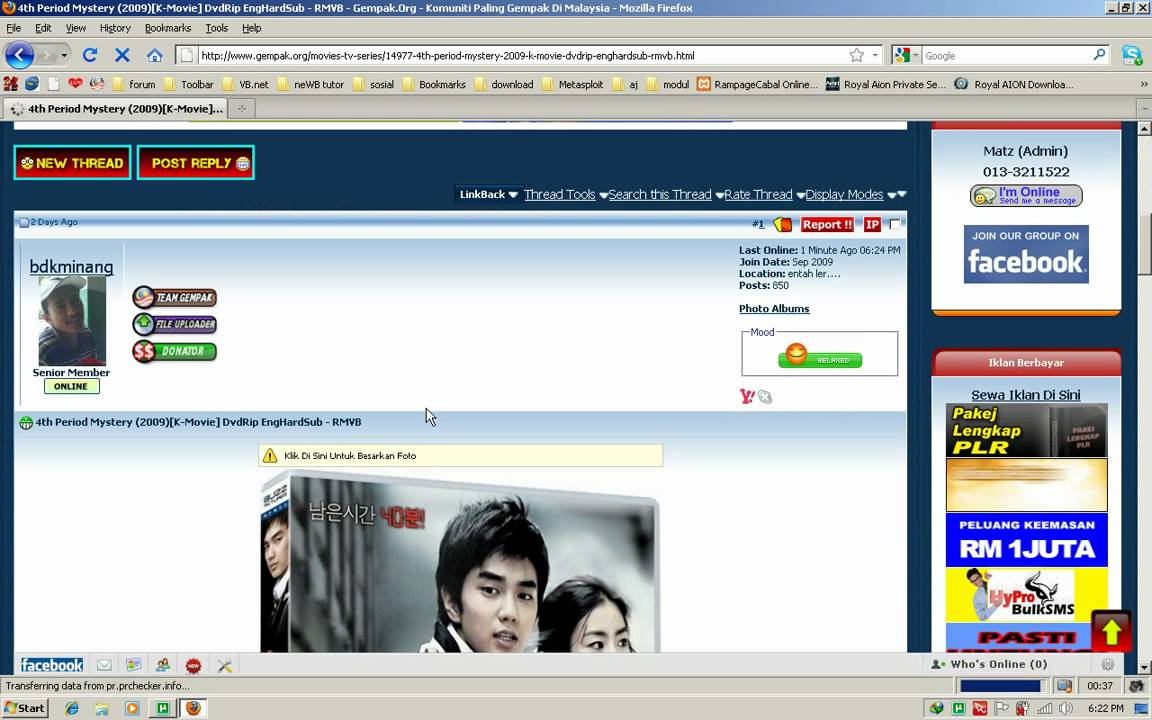The width and height of the screenshot is (1152, 720).
Task: Open the chat settings gear icon
Action: click(x=1107, y=664)
